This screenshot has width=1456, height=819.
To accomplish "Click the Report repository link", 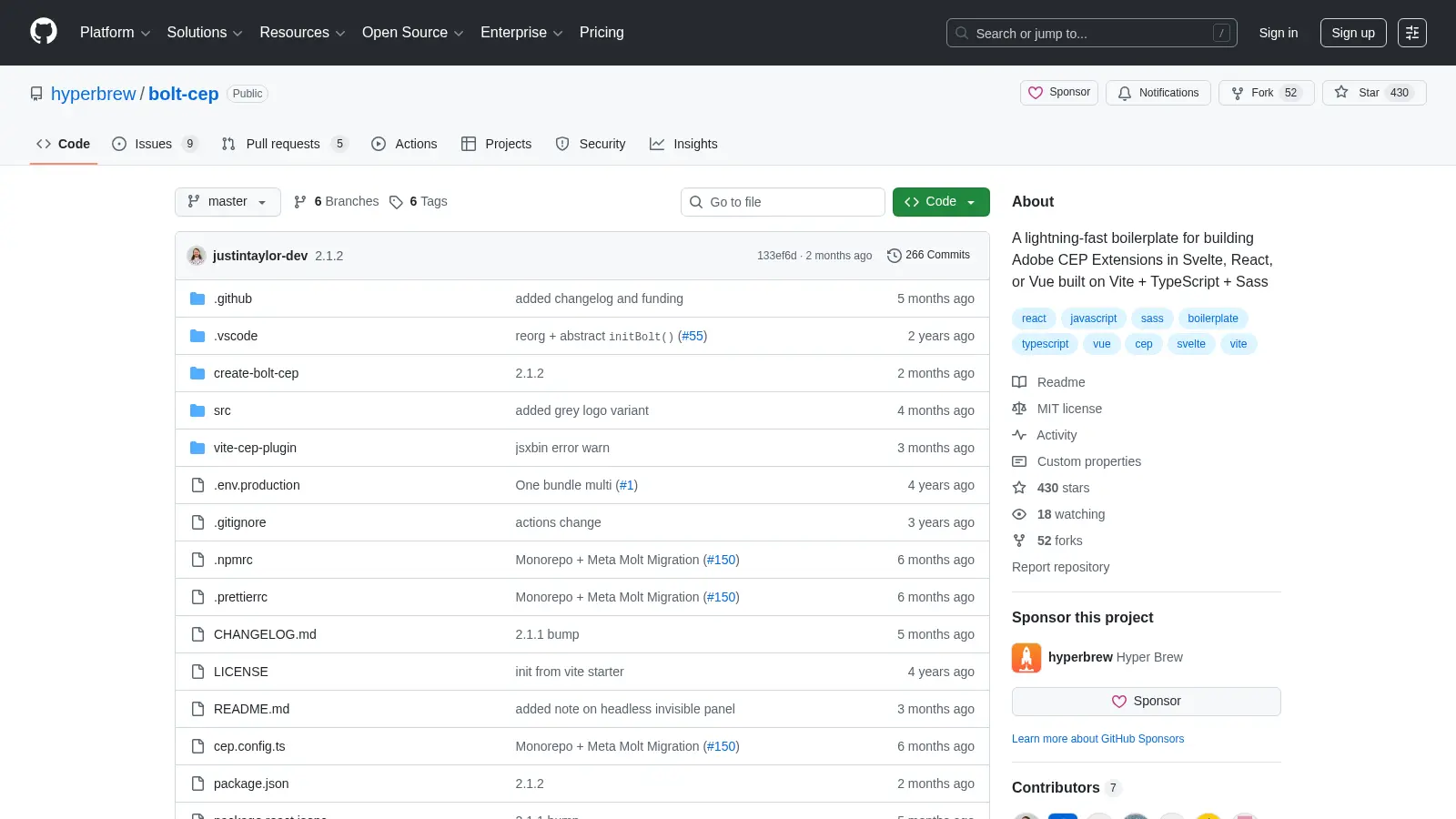I will click(1061, 567).
